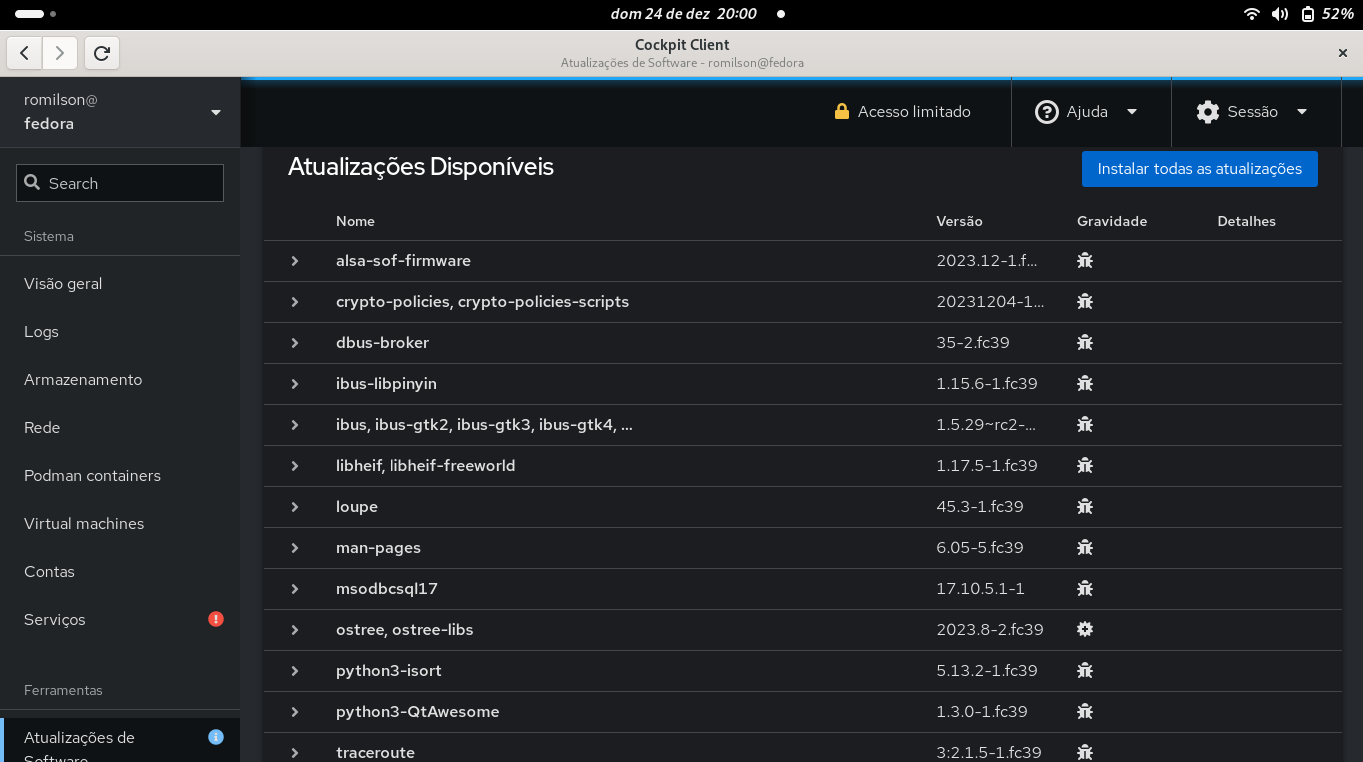The image size is (1363, 762).
Task: Open the Ajuda dropdown menu
Action: click(1091, 112)
